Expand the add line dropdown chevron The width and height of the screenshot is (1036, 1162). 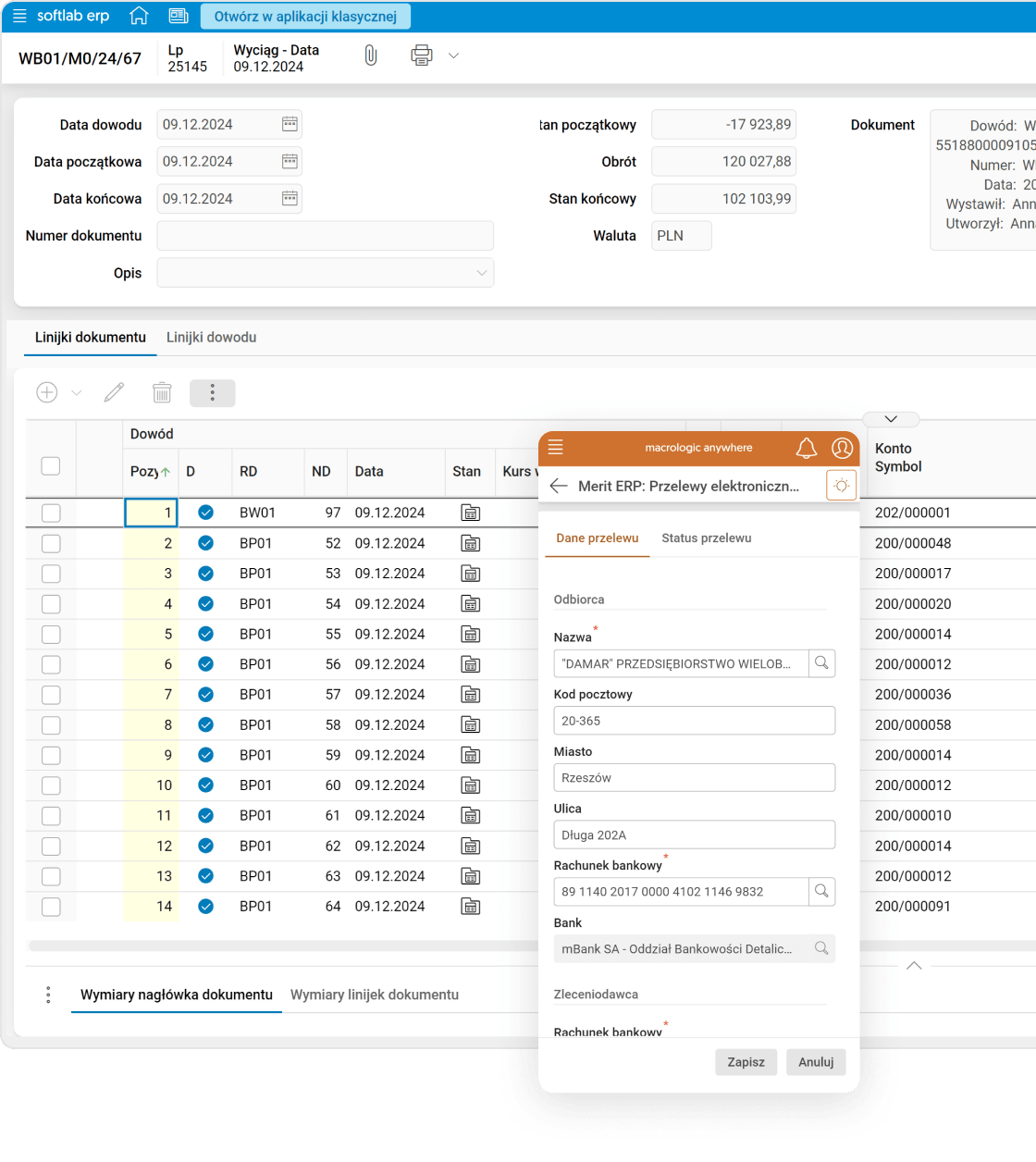77,393
